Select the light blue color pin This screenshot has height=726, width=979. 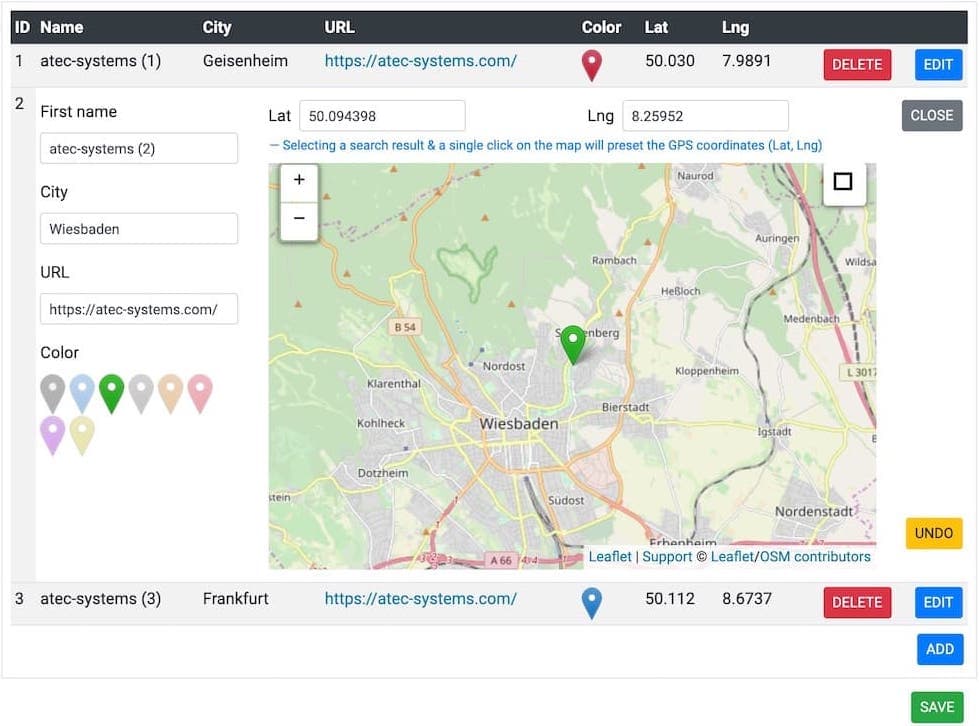pyautogui.click(x=82, y=393)
